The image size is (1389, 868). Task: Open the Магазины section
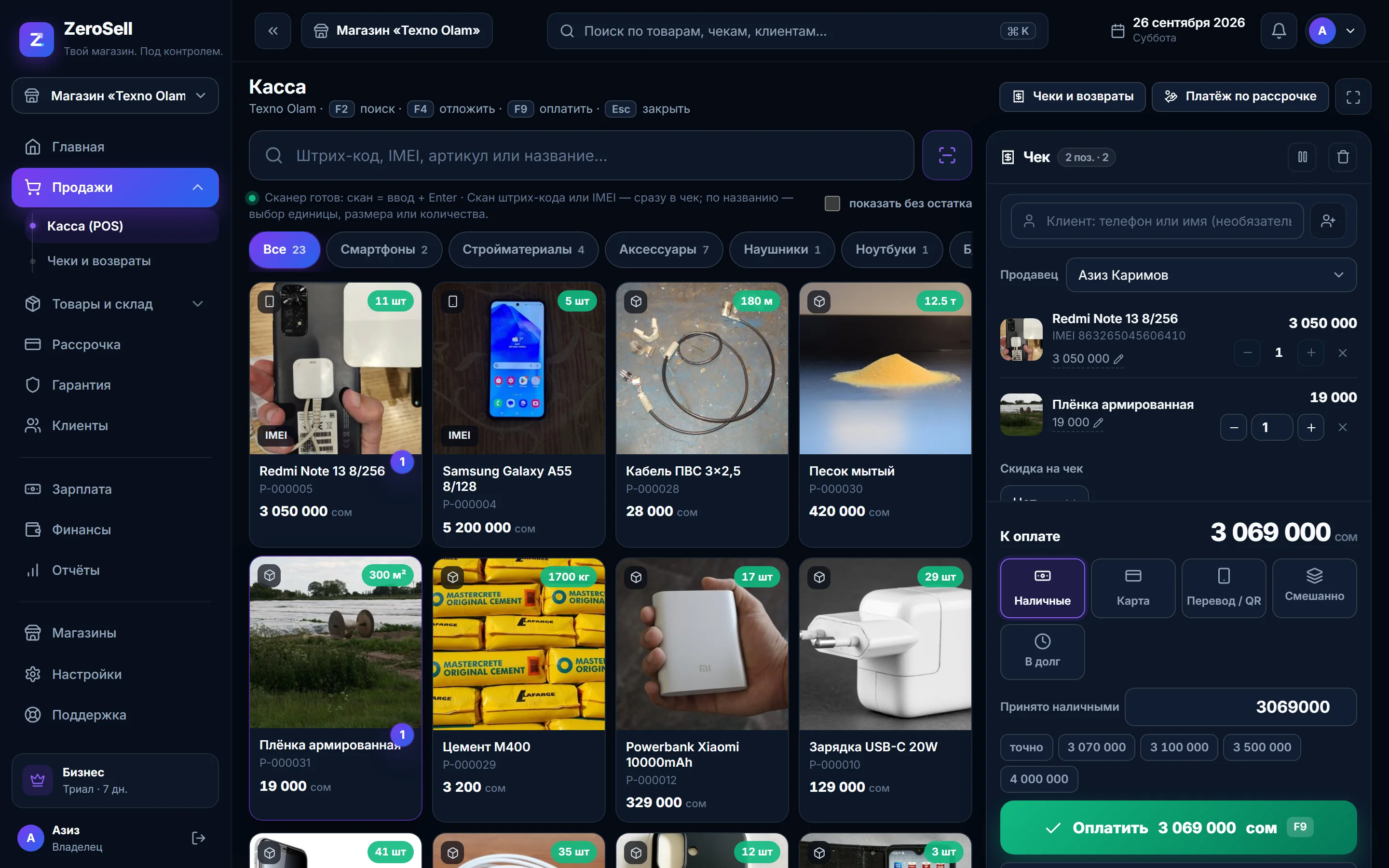coord(115,633)
